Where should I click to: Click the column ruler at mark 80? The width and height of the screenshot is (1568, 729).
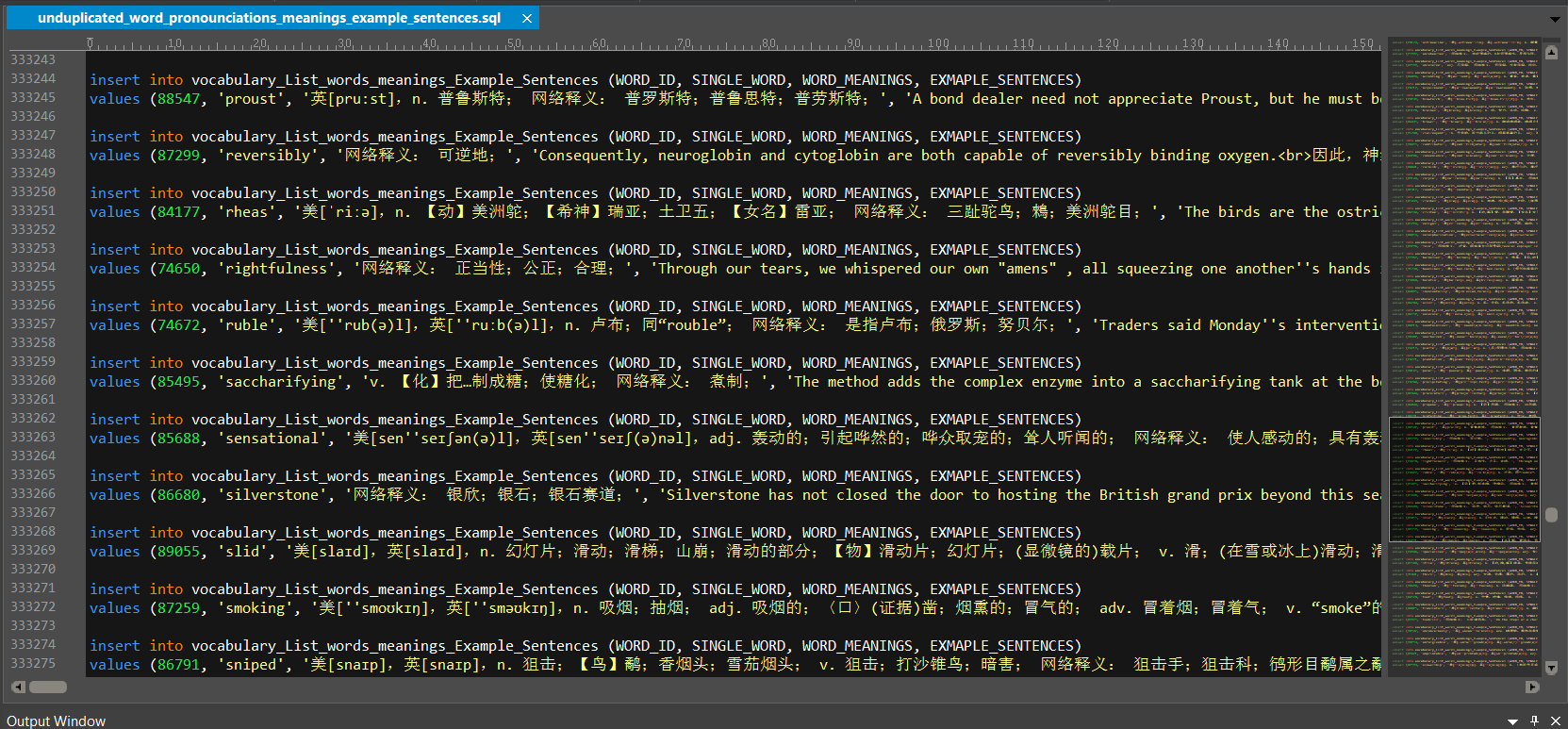point(769,43)
